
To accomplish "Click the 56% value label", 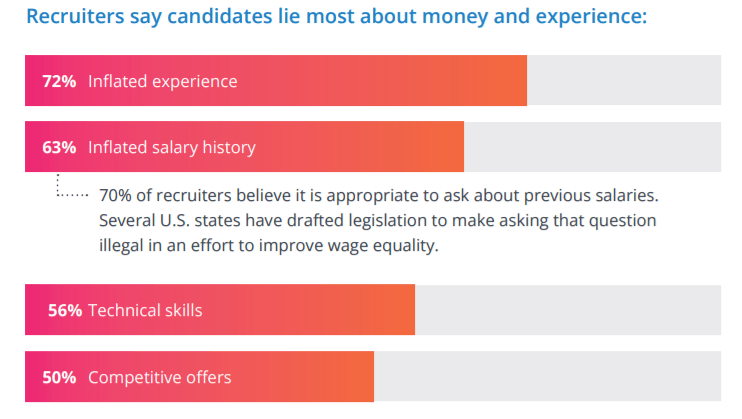I will (64, 310).
